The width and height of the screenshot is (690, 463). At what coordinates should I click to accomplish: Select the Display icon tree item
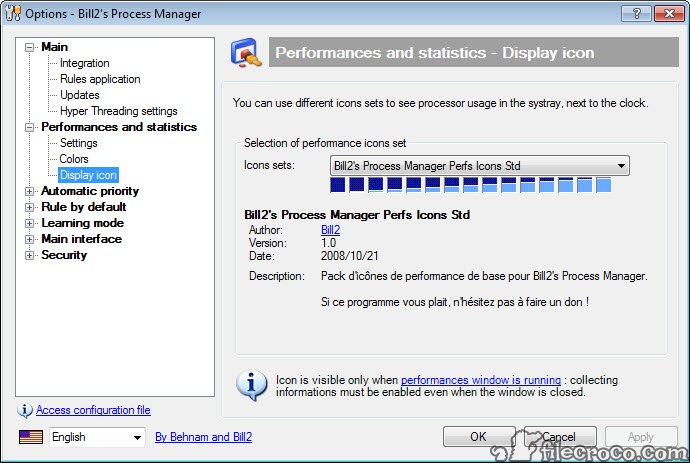click(88, 175)
